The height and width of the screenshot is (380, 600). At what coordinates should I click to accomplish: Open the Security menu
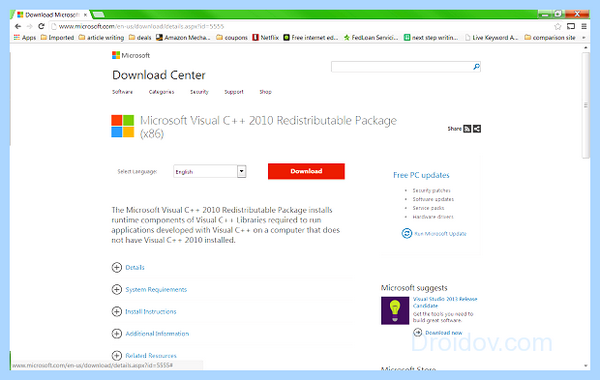click(199, 92)
